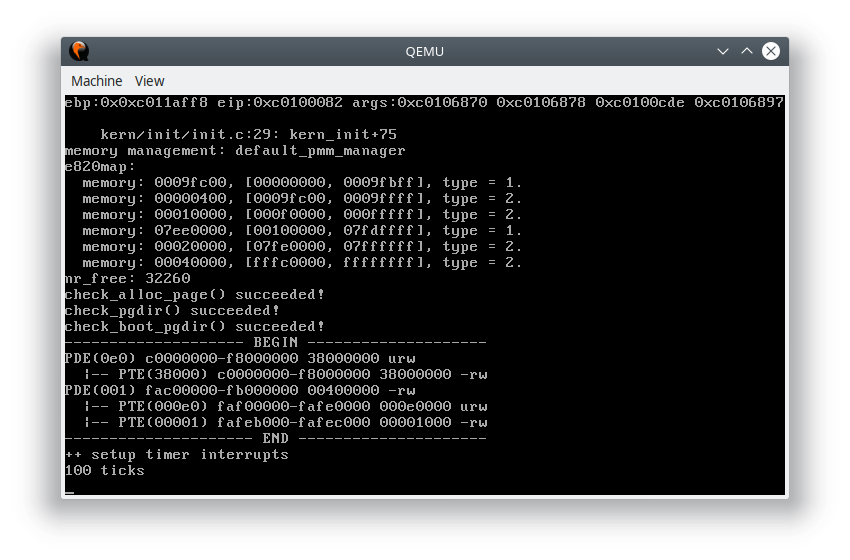Click the 'PTE(00001) fafeb000-fafec000' line
This screenshot has height=560, width=850.
pos(285,422)
